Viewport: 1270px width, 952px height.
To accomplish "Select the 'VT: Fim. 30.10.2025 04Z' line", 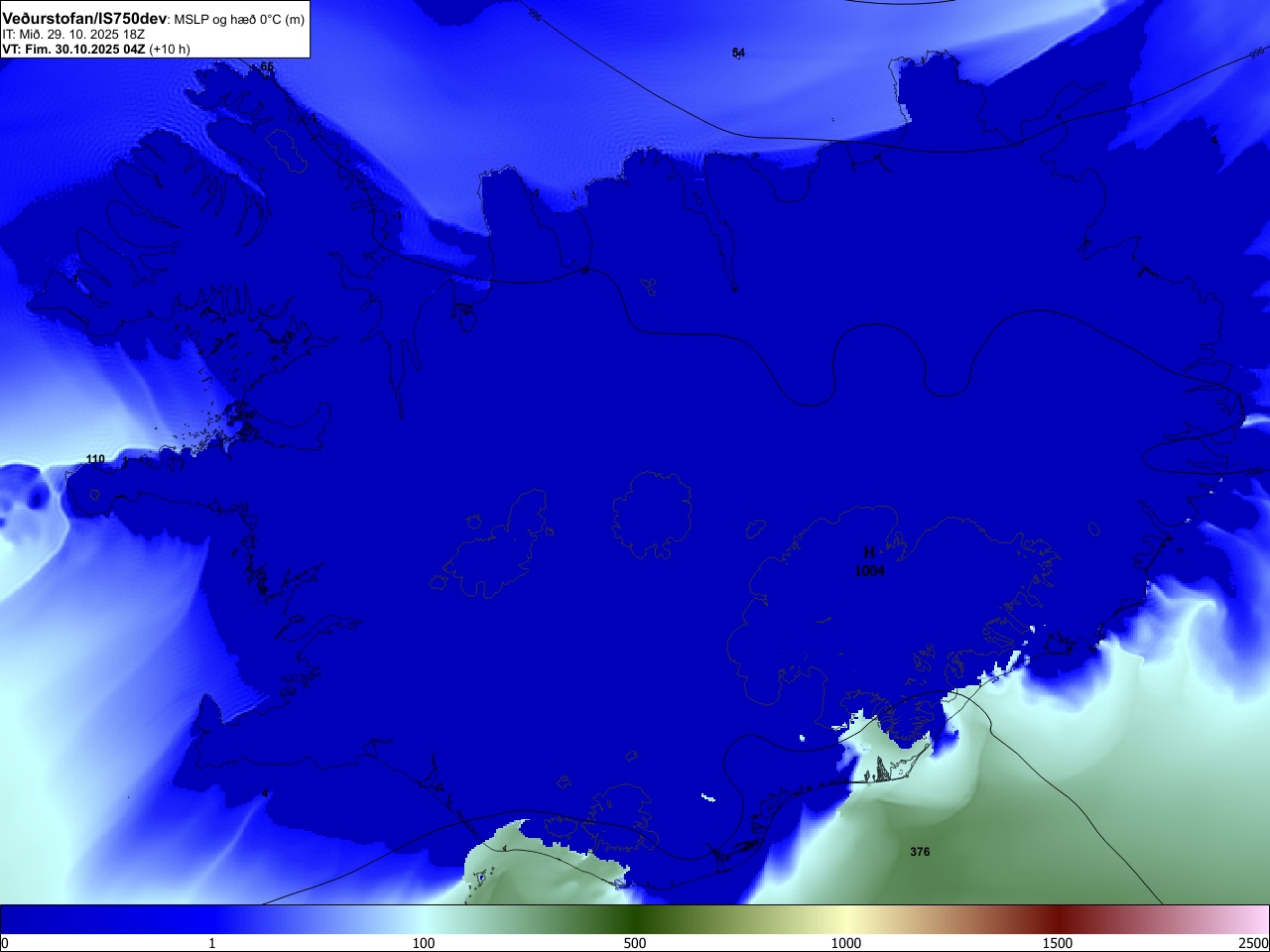I will [x=73, y=49].
